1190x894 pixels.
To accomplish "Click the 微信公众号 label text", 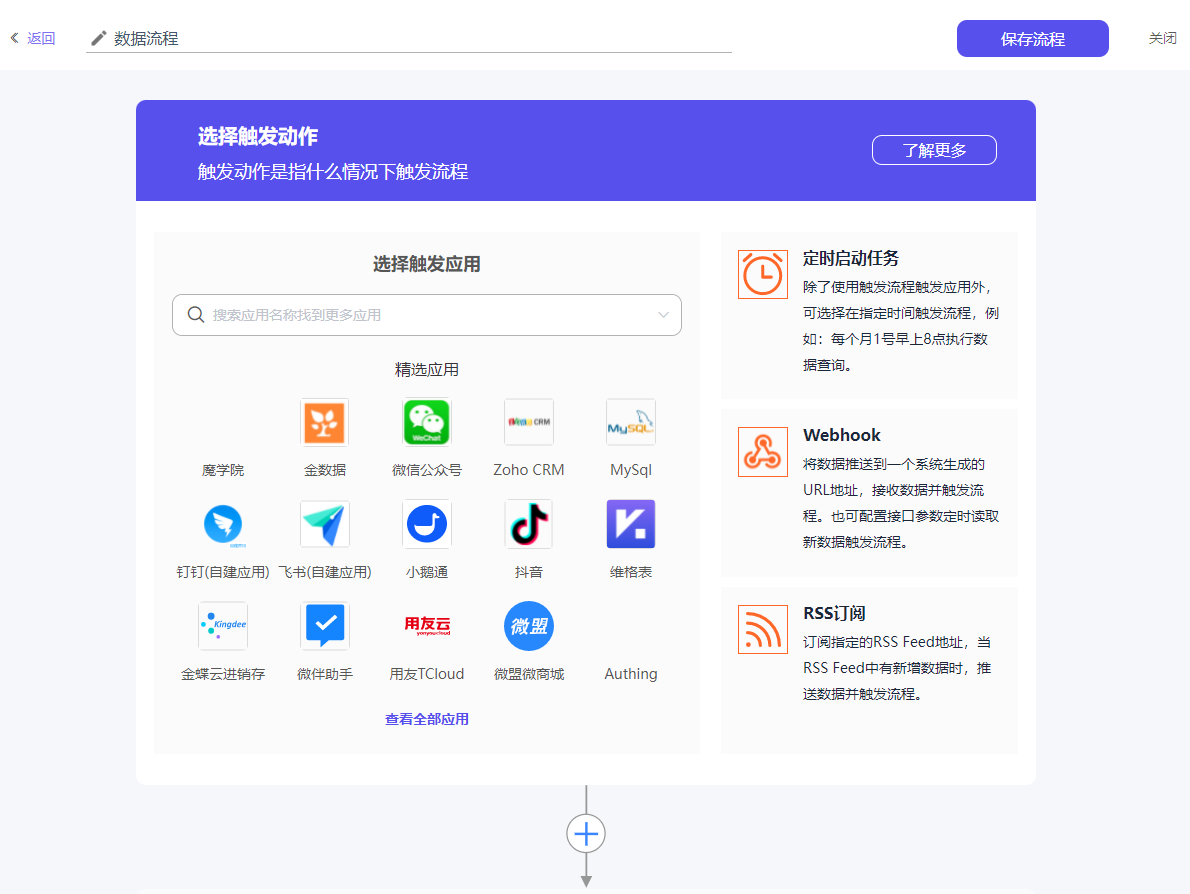I will coord(427,470).
